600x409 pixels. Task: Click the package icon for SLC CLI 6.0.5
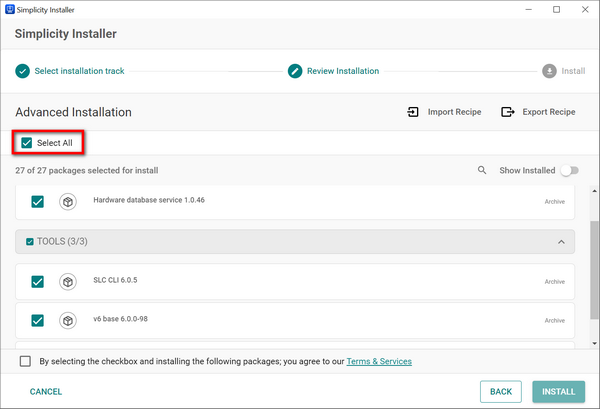pyautogui.click(x=68, y=282)
